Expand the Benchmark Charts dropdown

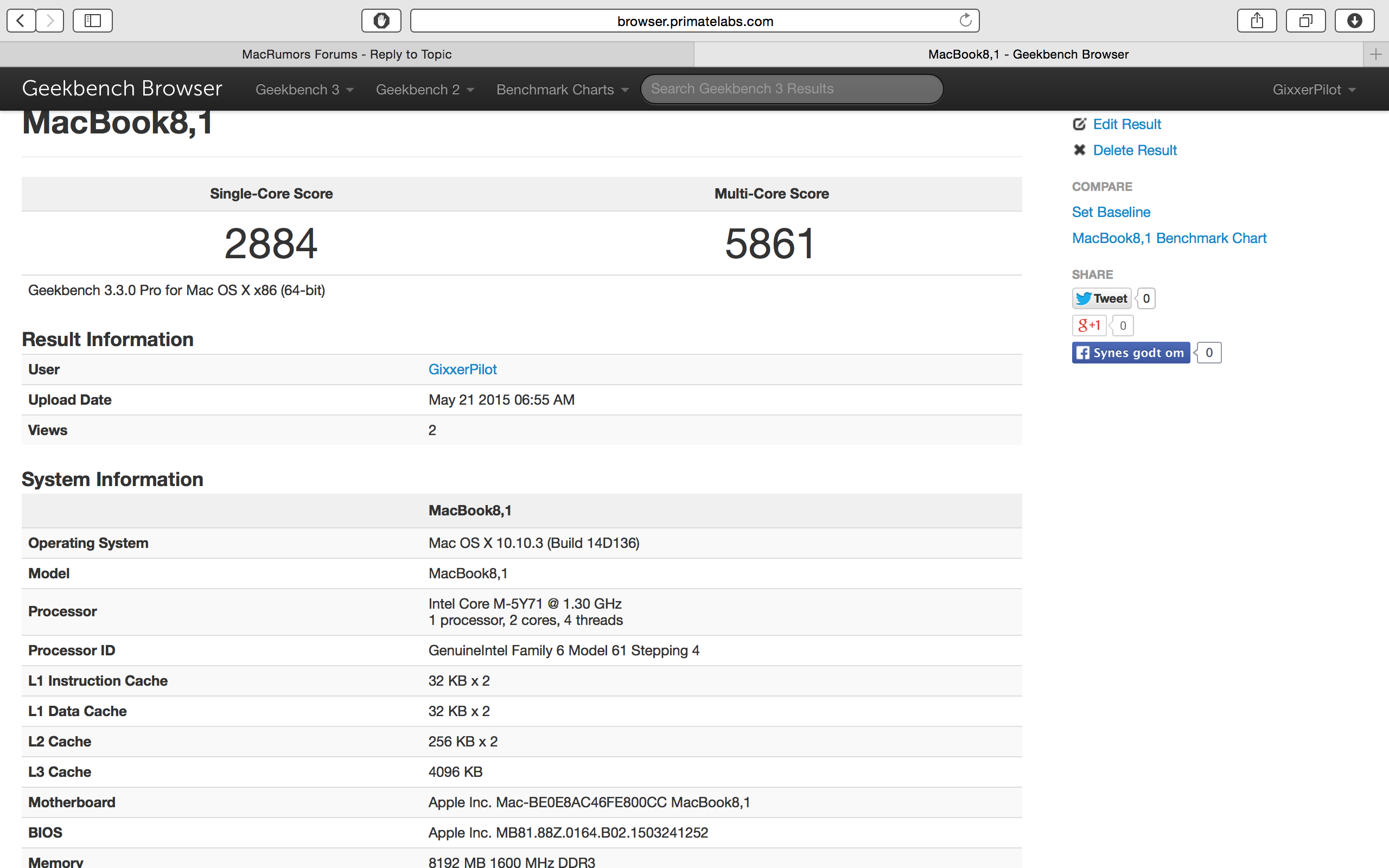563,90
